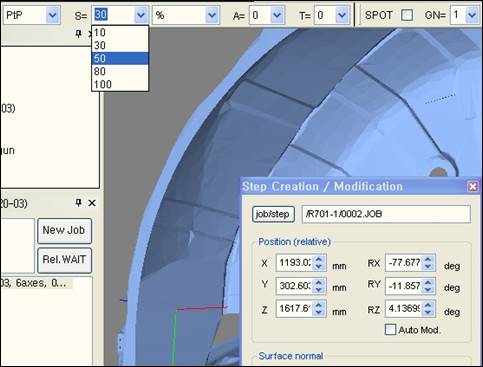The width and height of the screenshot is (483, 367).
Task: Increase the RX angle spinner
Action: point(428,259)
